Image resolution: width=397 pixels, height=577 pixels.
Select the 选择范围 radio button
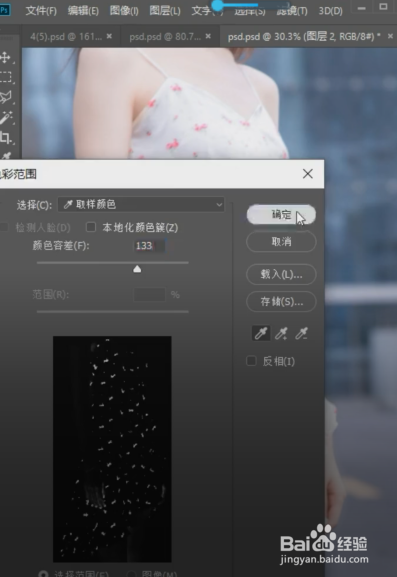(x=43, y=574)
